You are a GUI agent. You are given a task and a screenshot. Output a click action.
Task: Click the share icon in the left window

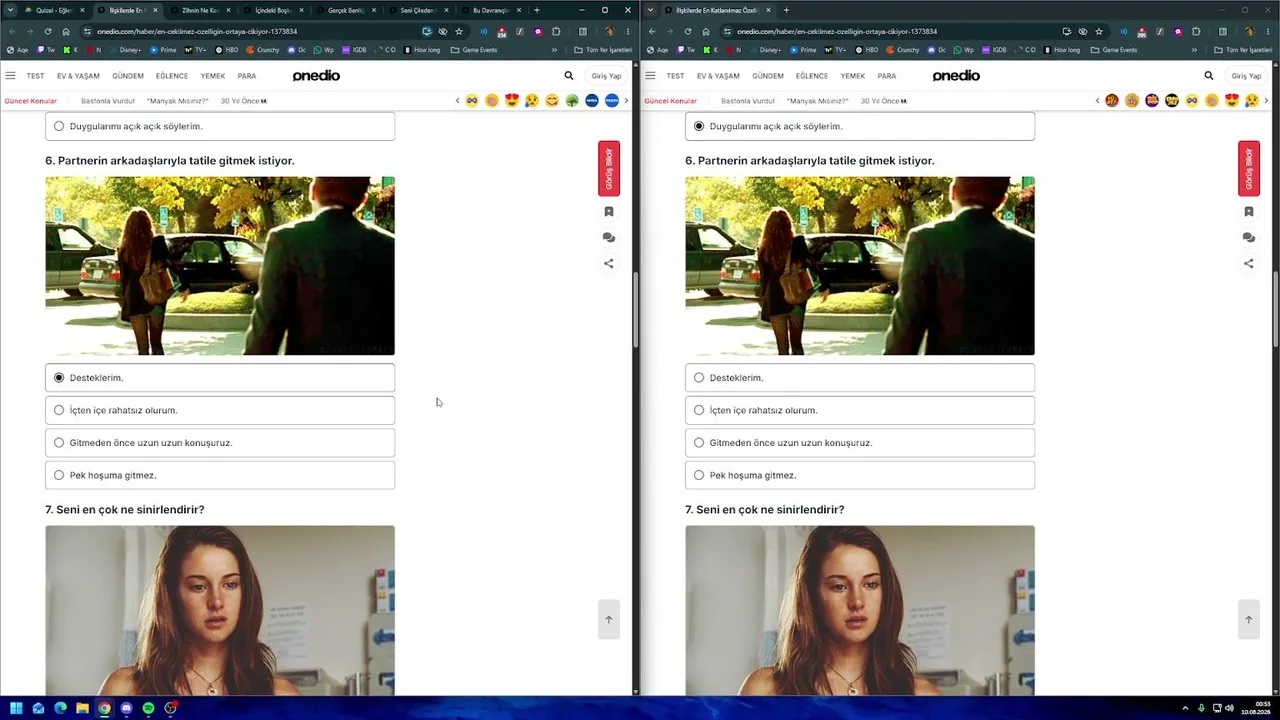click(x=609, y=264)
